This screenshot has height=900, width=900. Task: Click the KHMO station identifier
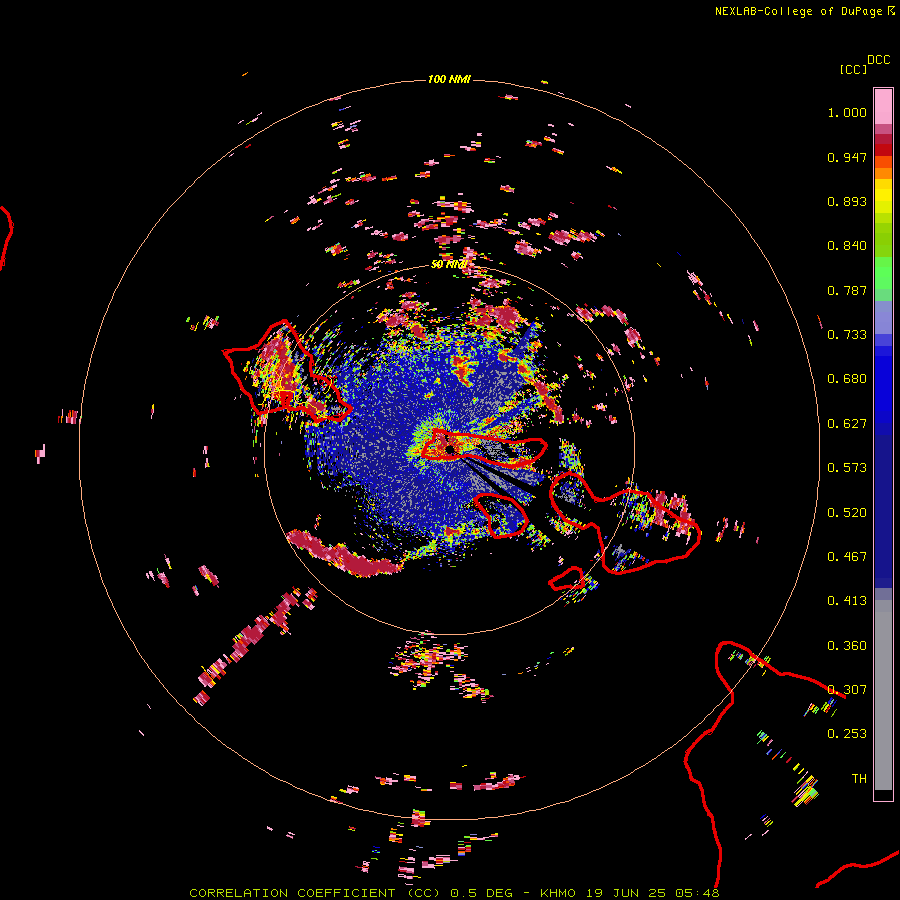[x=558, y=893]
